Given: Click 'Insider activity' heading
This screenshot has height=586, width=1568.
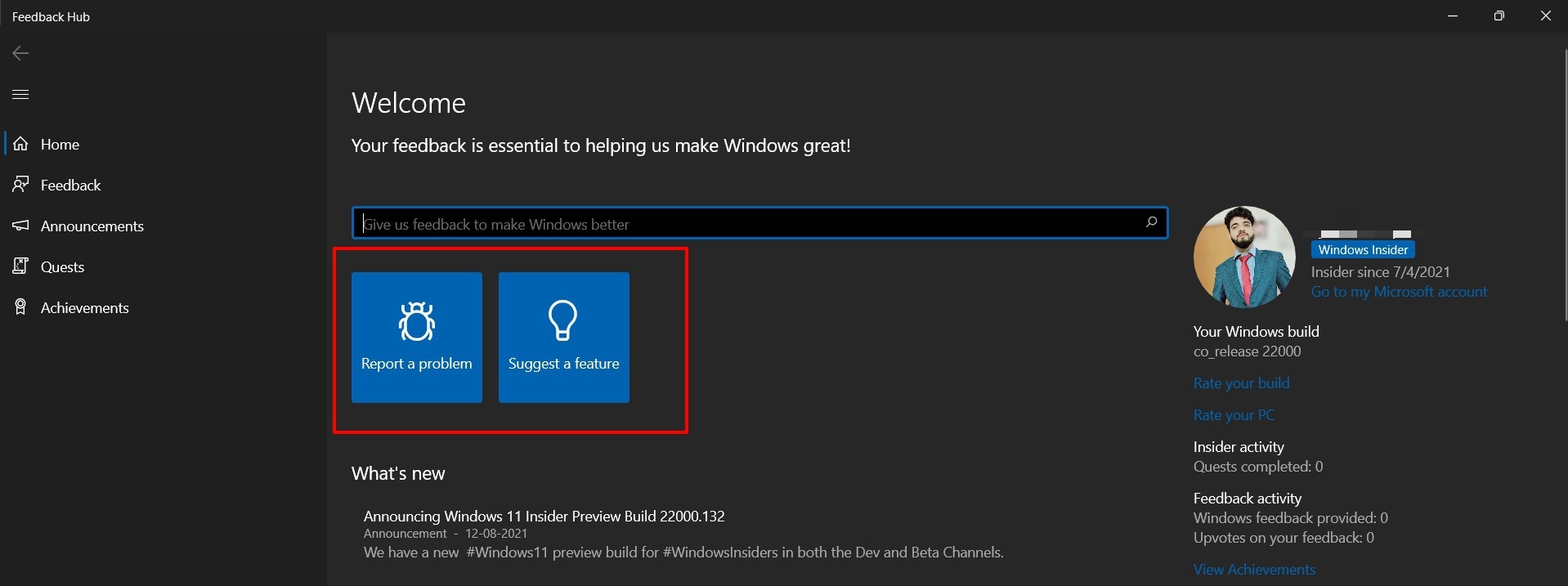Looking at the screenshot, I should point(1239,447).
